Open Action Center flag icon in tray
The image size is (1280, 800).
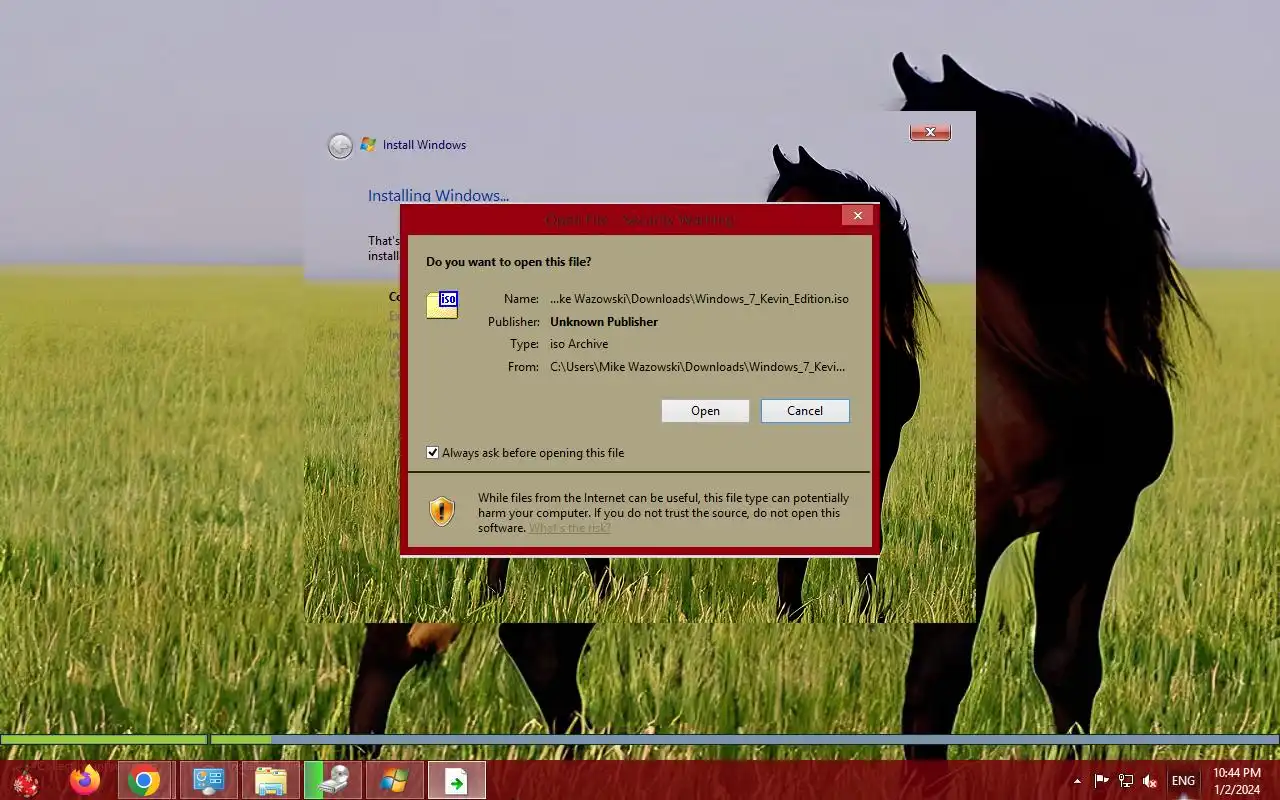[1101, 781]
